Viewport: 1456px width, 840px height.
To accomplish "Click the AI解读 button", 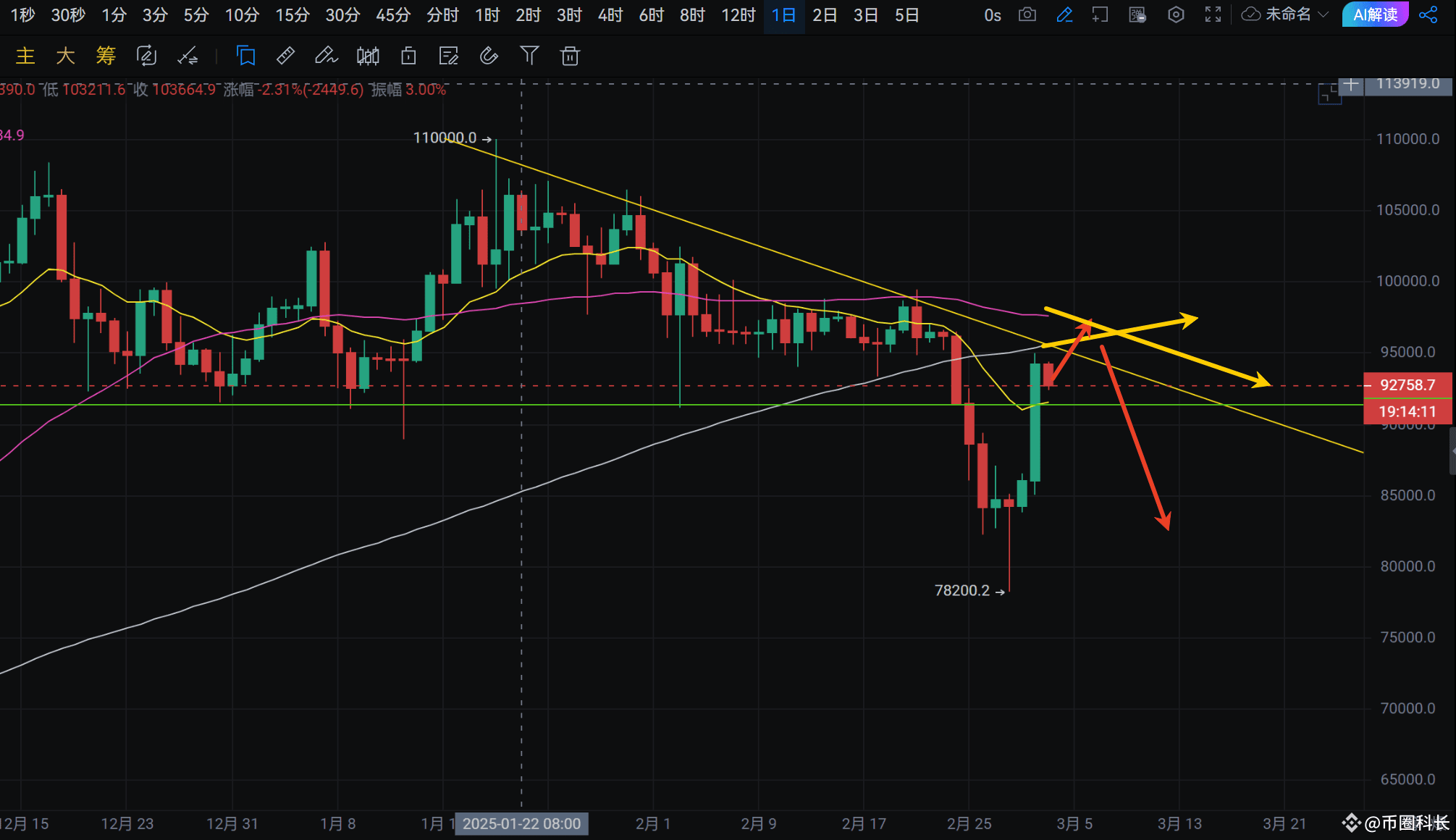I will (x=1374, y=14).
